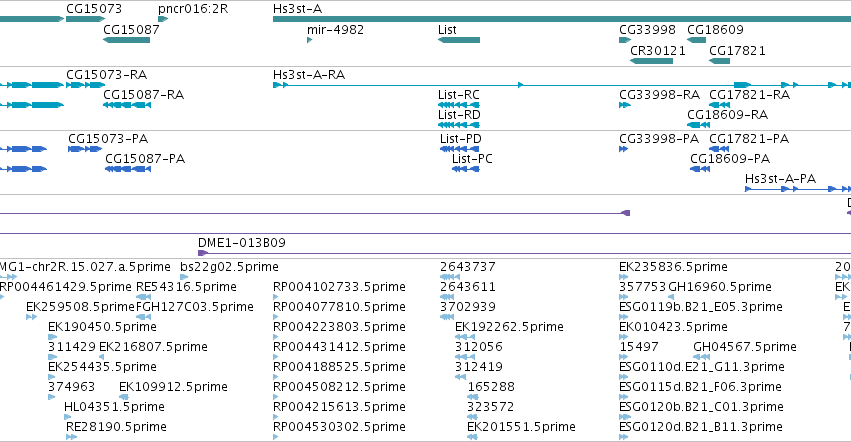The height and width of the screenshot is (442, 851).
Task: Select the CG17821-PA protein label
Action: tap(749, 138)
